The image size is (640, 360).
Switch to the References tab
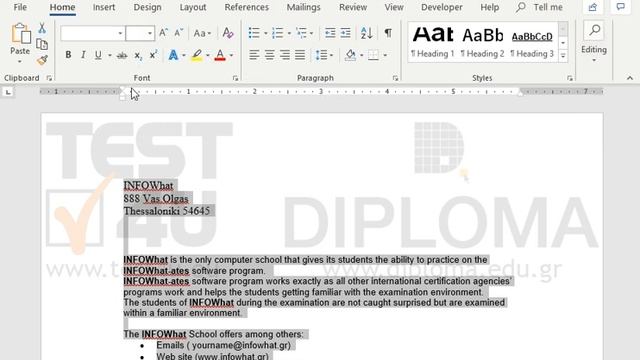tap(247, 7)
